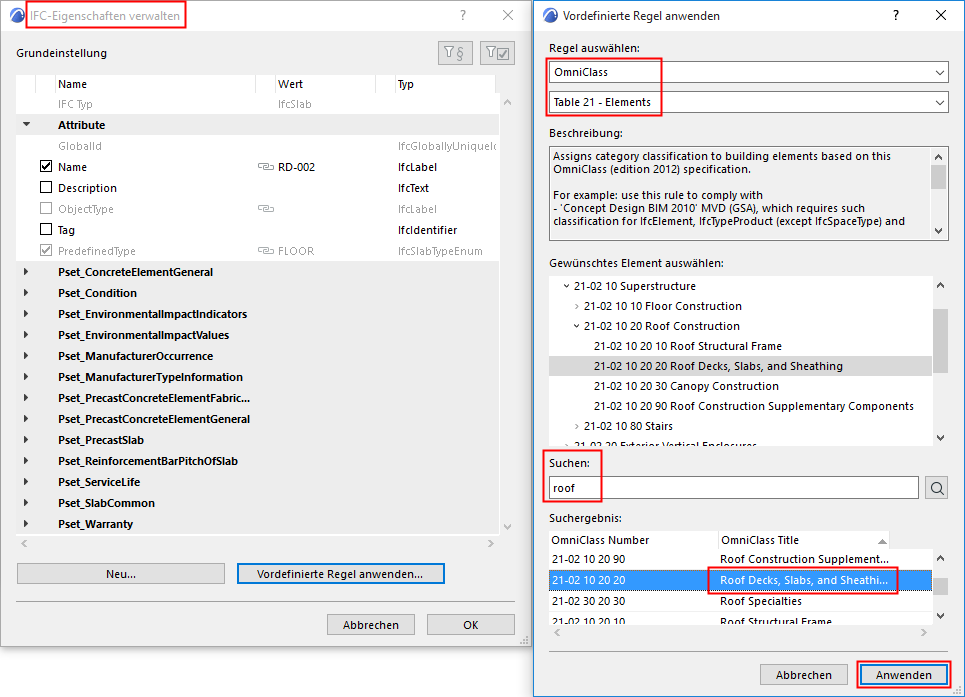The width and height of the screenshot is (965, 697).
Task: Click the Suchen search field containing roof
Action: coord(734,488)
